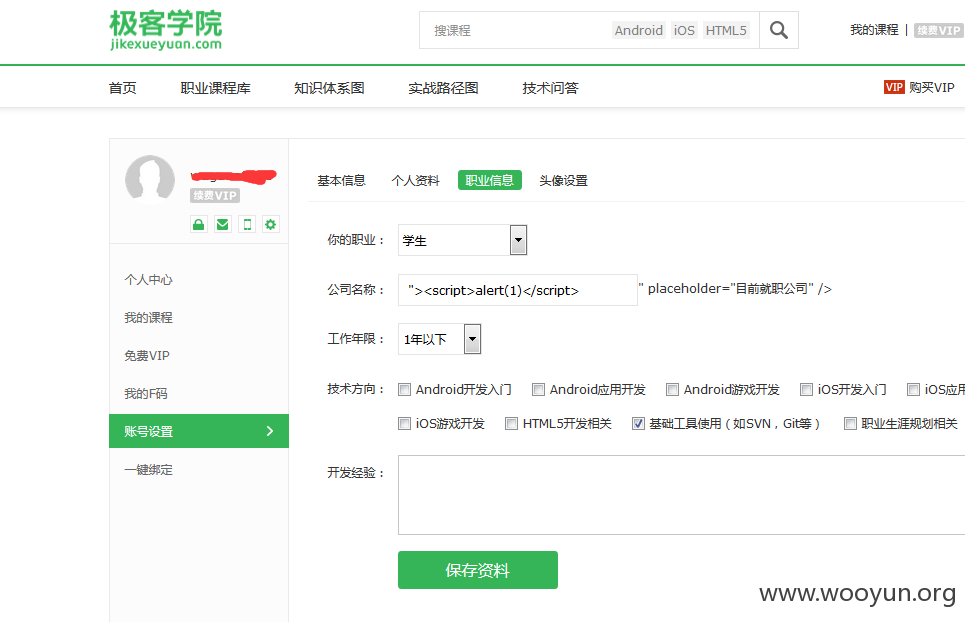The image size is (965, 622).
Task: Switch to 个人资料 tab
Action: (415, 180)
